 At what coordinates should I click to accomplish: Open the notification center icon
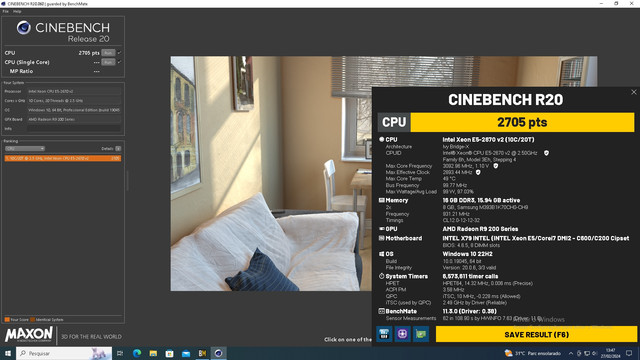point(629,353)
